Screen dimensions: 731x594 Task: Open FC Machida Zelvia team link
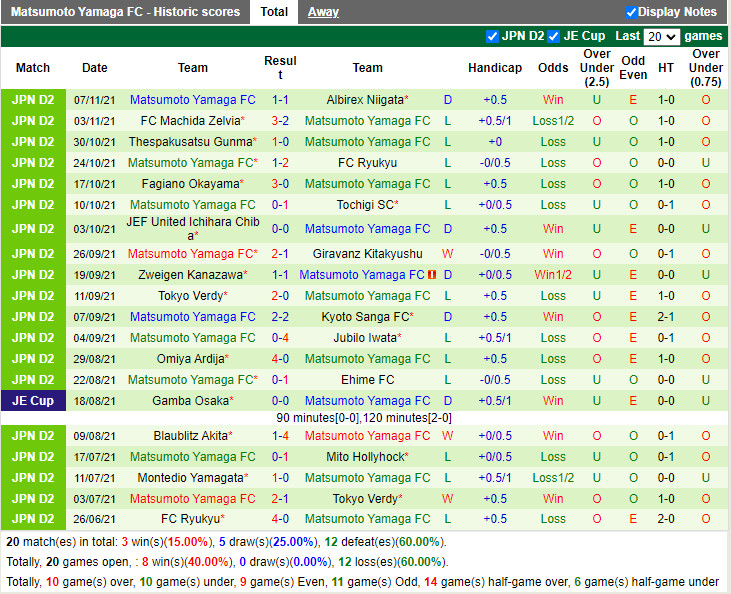(x=190, y=121)
